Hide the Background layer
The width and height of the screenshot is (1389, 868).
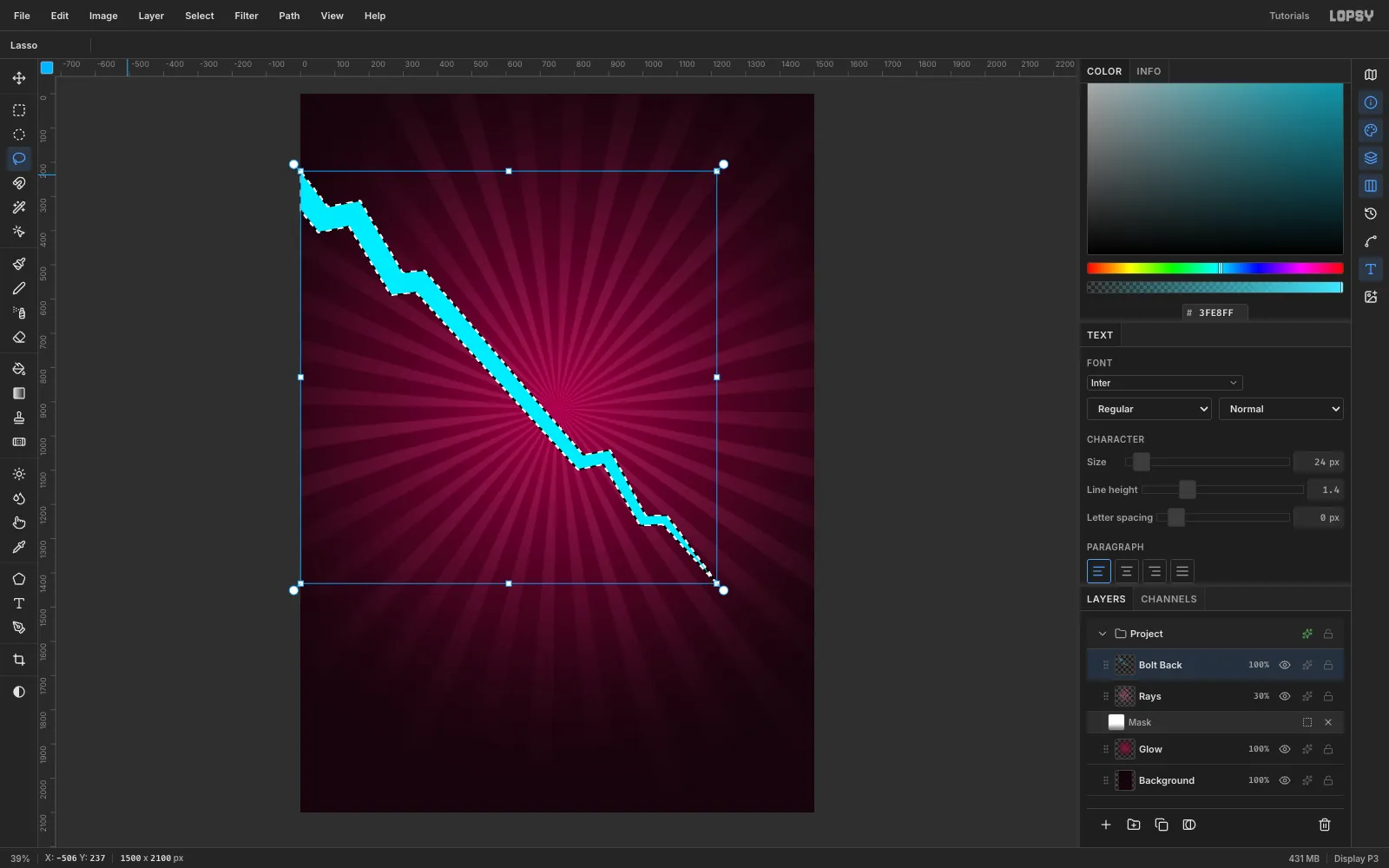1285,780
